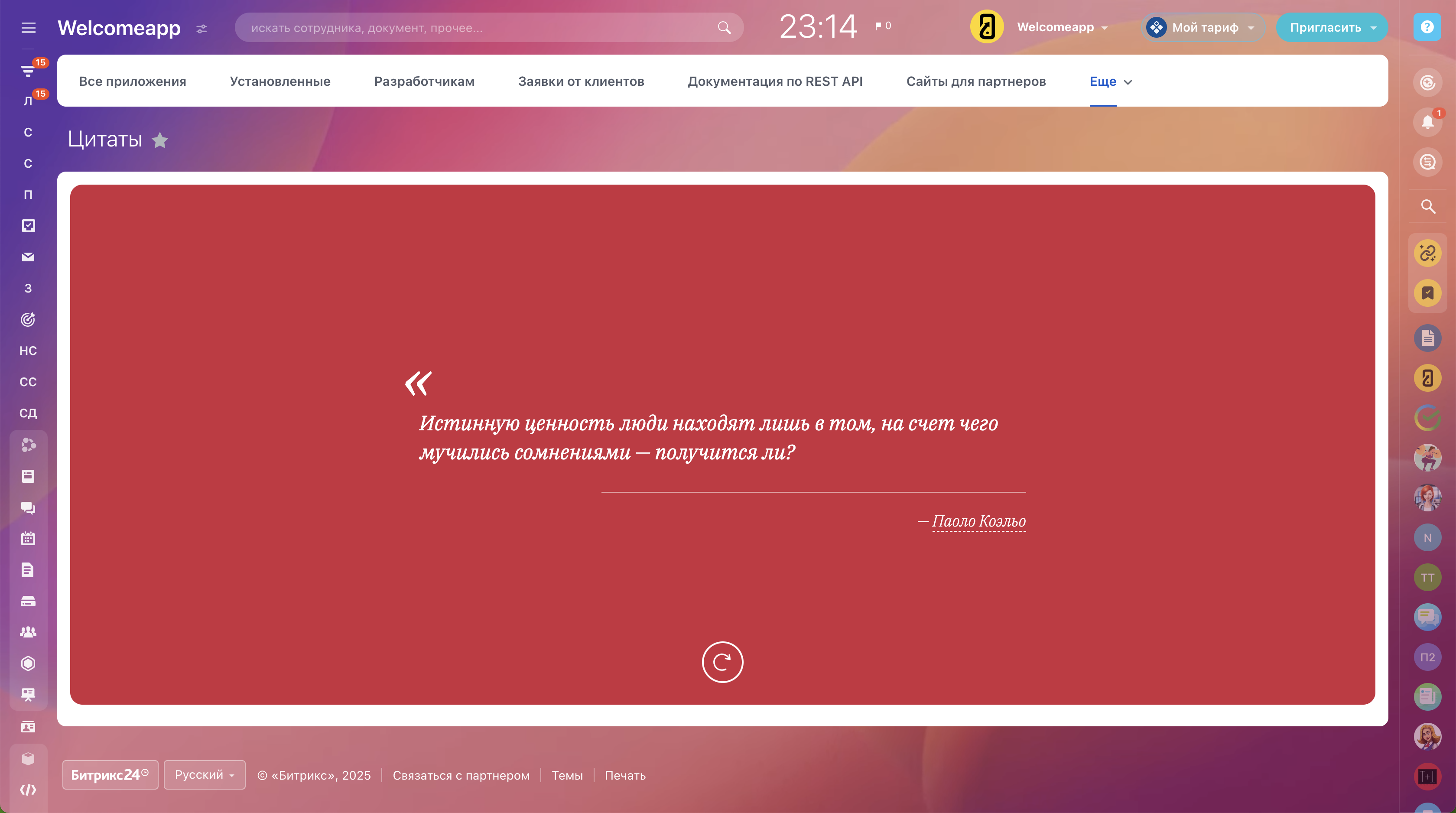Click the help question mark icon
Image resolution: width=1456 pixels, height=813 pixels.
(x=1427, y=27)
